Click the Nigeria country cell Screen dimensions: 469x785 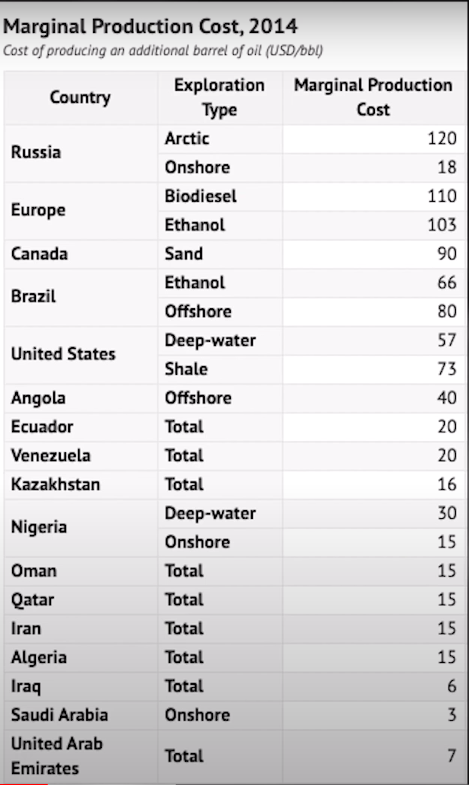[x=81, y=527]
